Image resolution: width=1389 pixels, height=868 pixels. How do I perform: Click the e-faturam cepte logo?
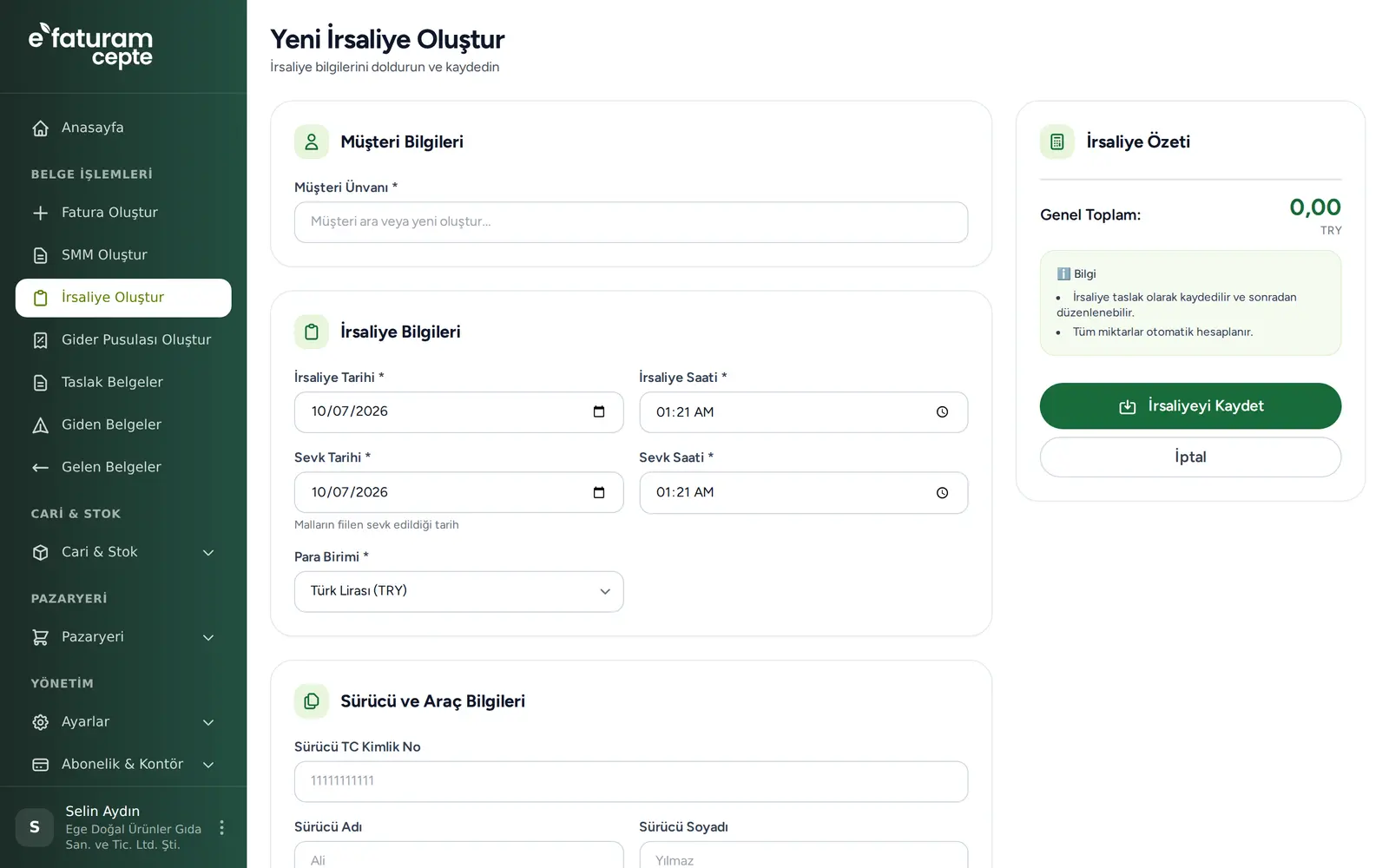click(90, 46)
